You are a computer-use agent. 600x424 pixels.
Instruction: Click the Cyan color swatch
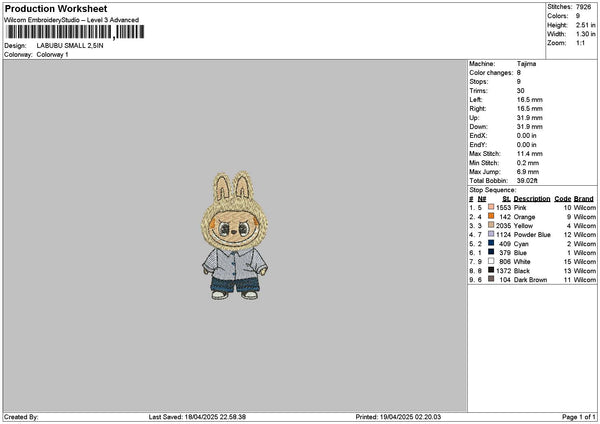tap(491, 243)
